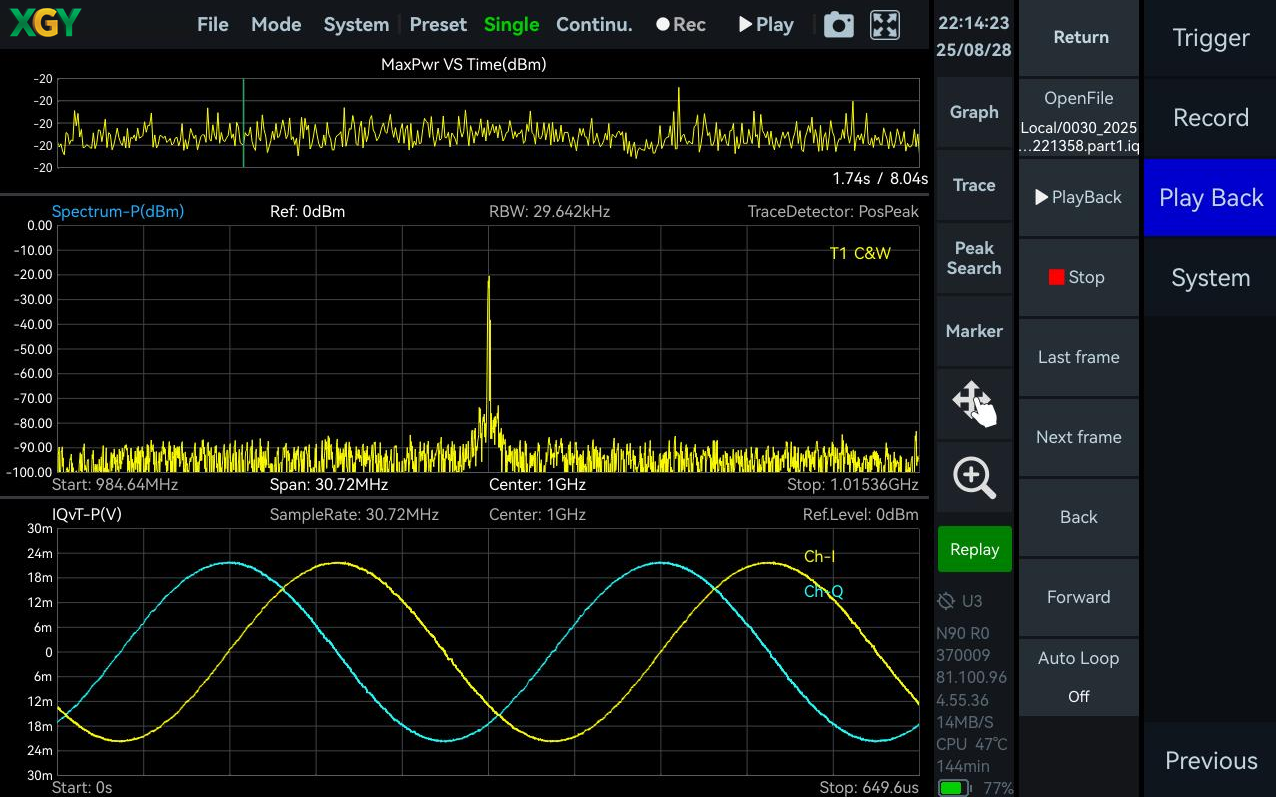Check the battery level indicator
1276x797 pixels.
point(956,788)
